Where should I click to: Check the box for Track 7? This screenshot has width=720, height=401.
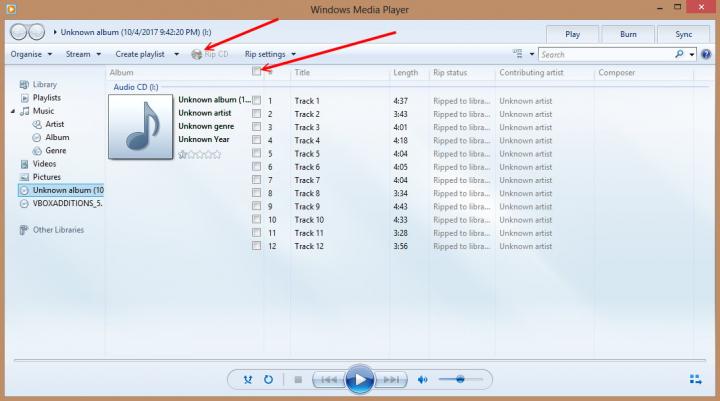(x=256, y=180)
